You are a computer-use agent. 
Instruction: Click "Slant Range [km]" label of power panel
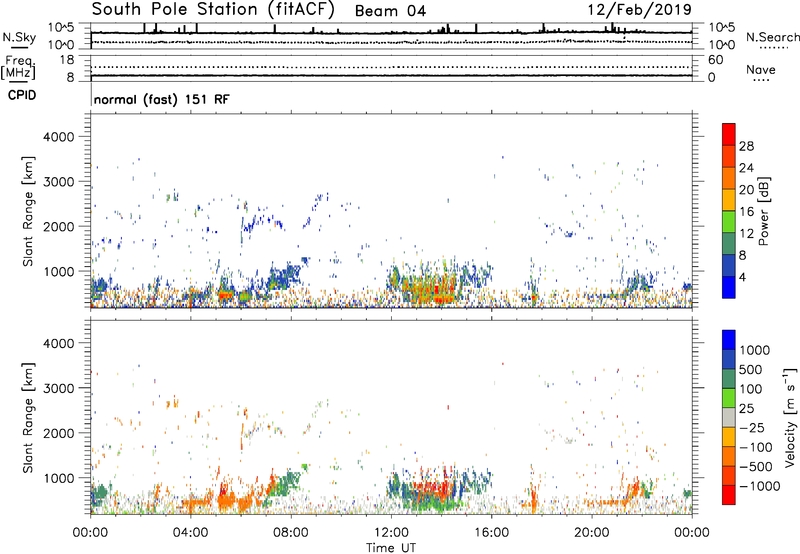28,211
